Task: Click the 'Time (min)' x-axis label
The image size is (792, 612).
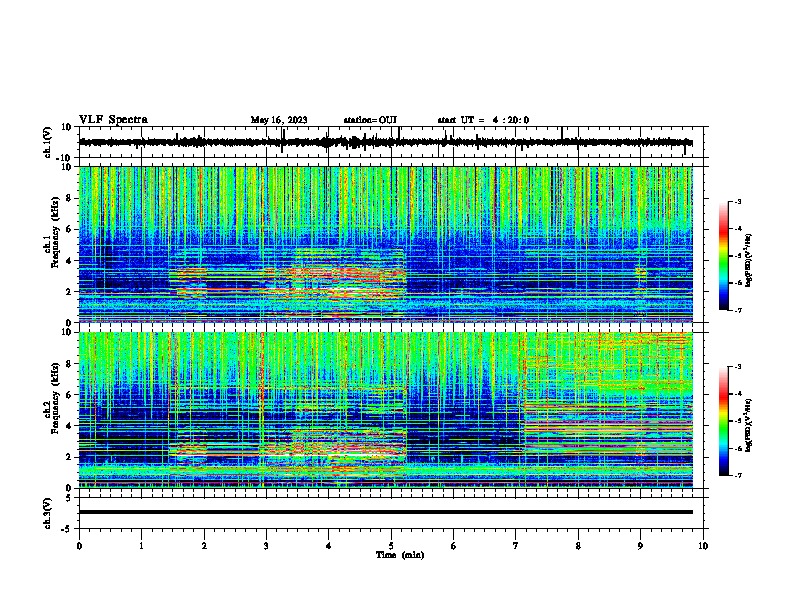Action: point(400,555)
